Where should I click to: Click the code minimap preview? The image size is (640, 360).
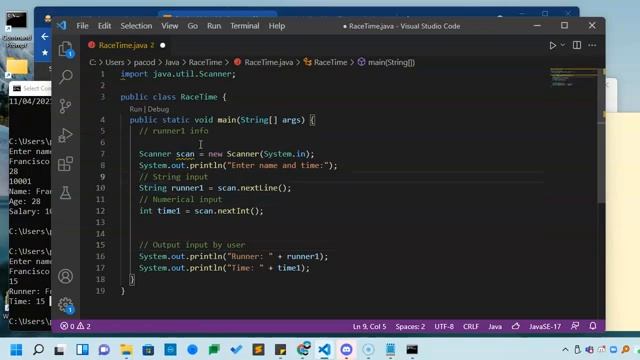pyautogui.click(x=573, y=77)
